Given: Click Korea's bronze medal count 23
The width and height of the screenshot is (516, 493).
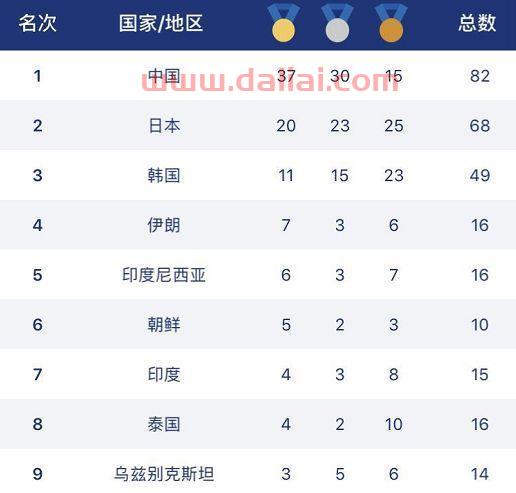Looking at the screenshot, I should (x=394, y=175).
